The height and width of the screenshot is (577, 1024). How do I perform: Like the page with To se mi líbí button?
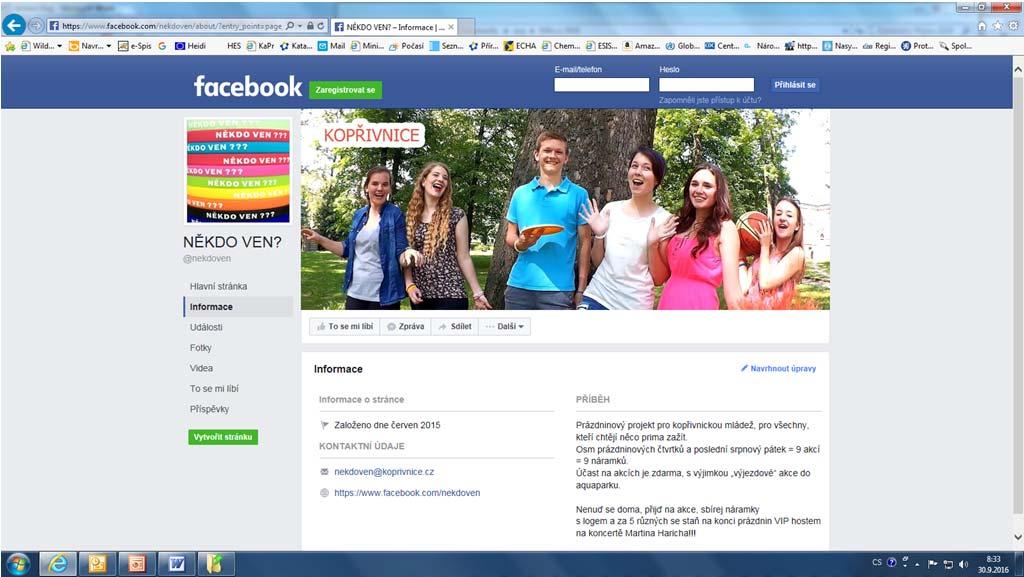point(345,326)
